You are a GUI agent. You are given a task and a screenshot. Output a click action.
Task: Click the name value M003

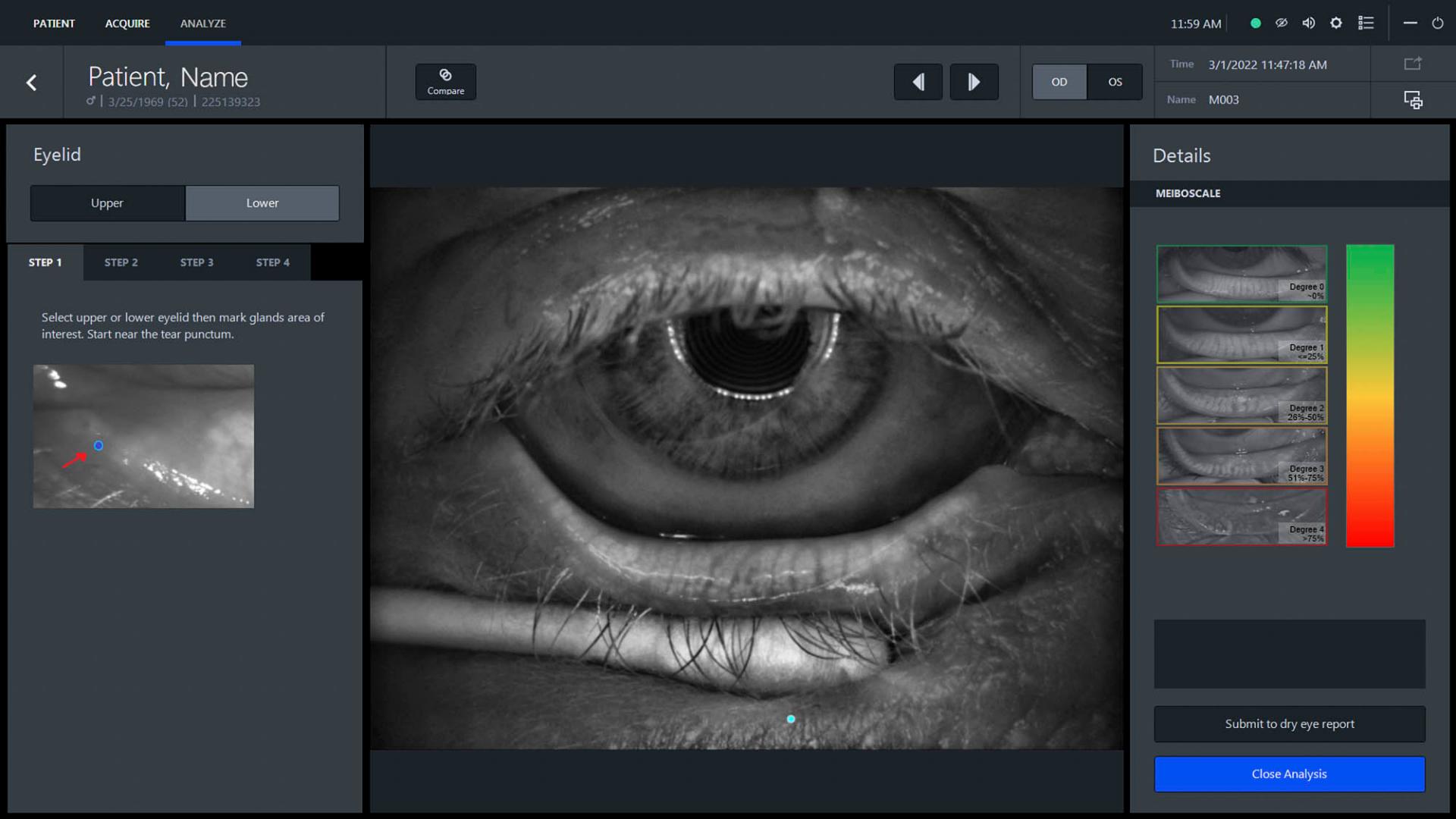(1223, 99)
